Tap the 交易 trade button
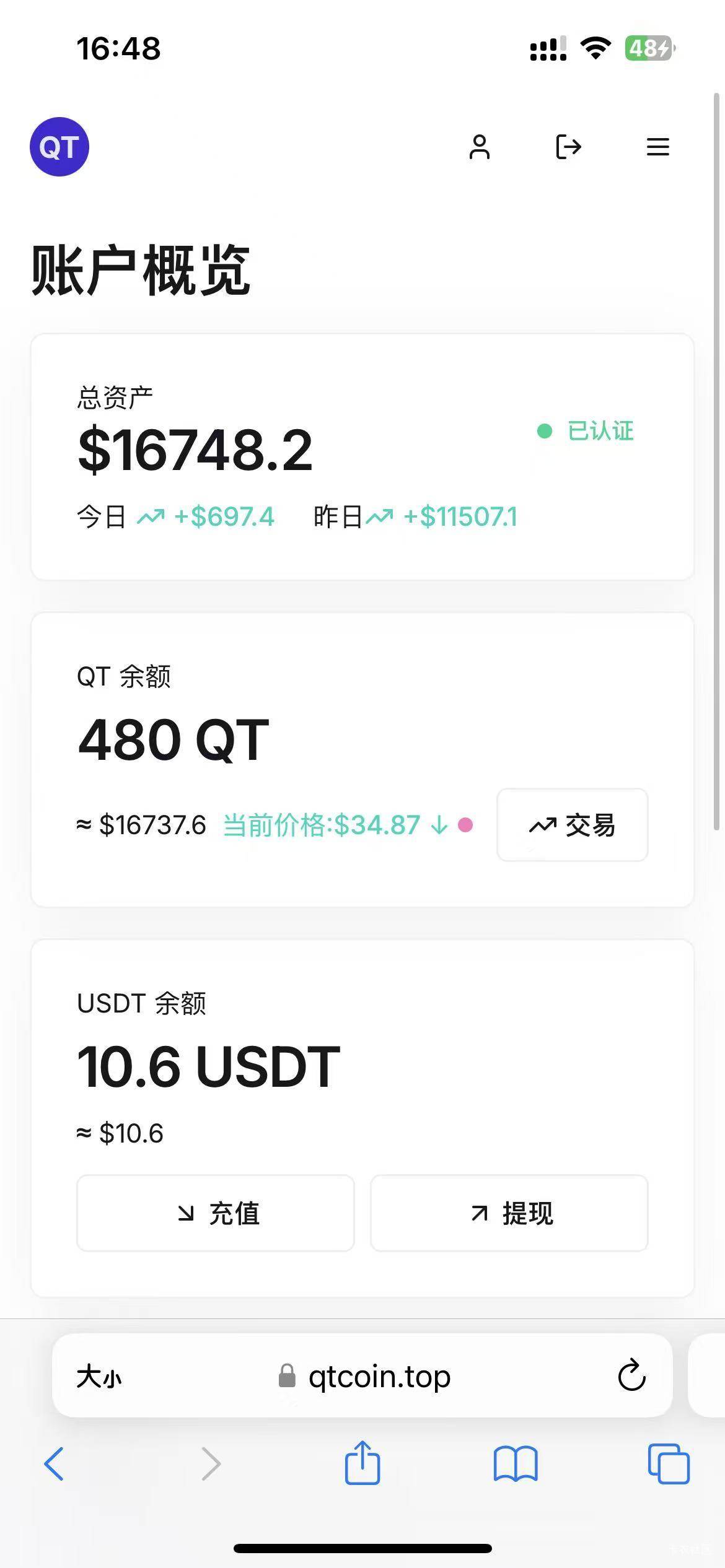Viewport: 725px width, 1568px height. click(x=573, y=825)
